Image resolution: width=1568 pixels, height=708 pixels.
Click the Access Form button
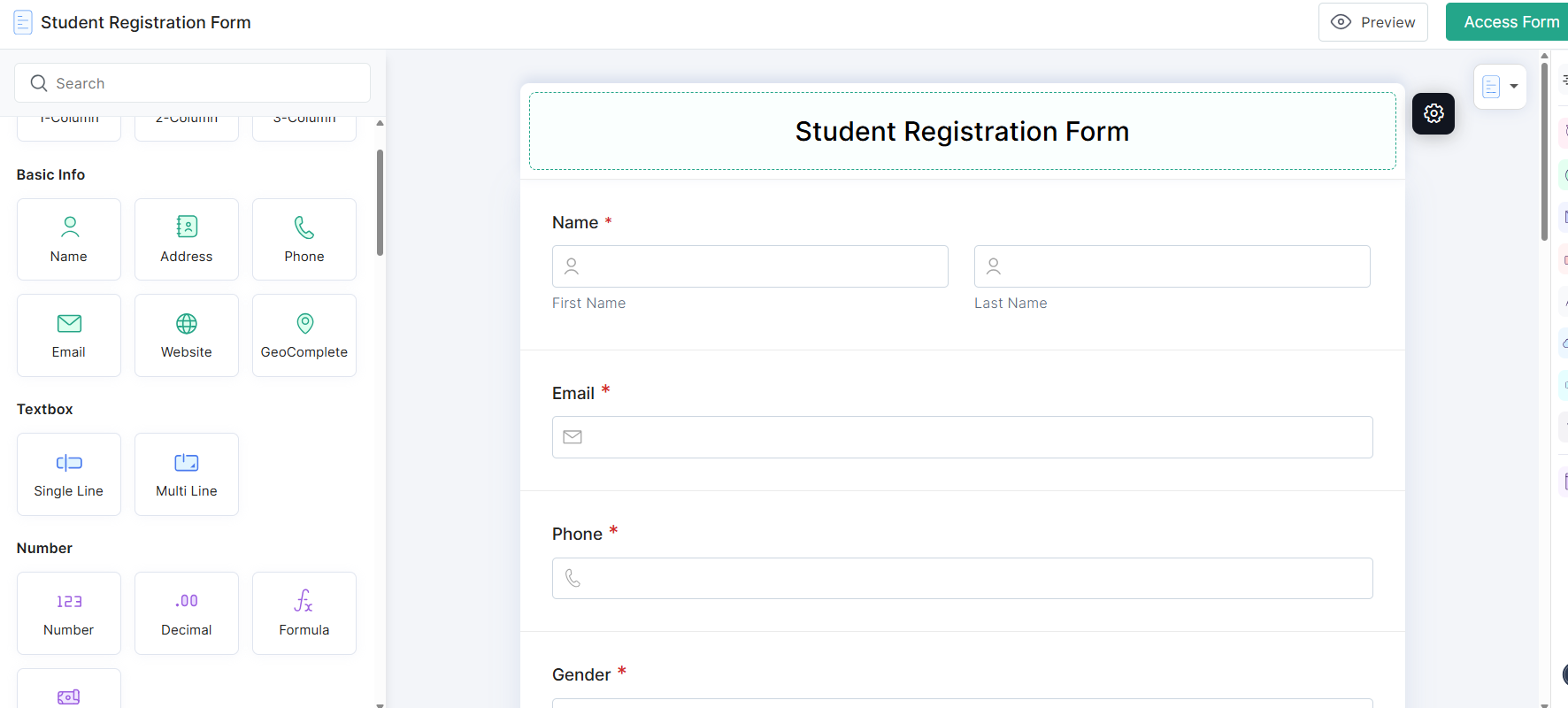click(1510, 22)
